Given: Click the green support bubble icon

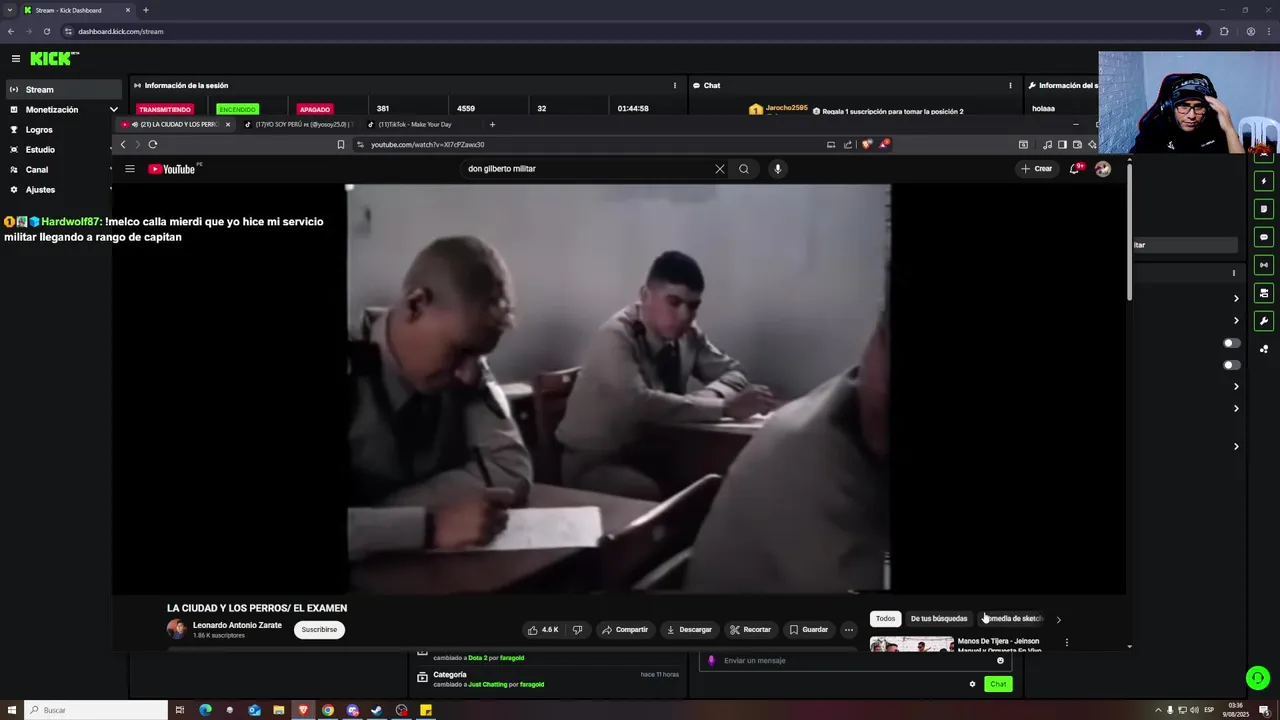Looking at the screenshot, I should coord(1258,678).
